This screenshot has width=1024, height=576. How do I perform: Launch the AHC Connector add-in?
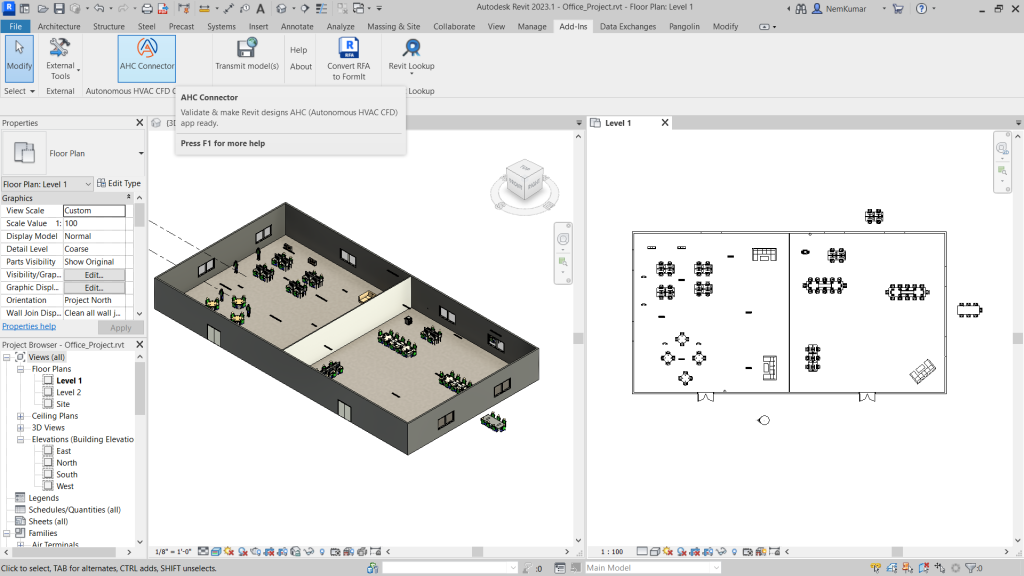pyautogui.click(x=147, y=59)
